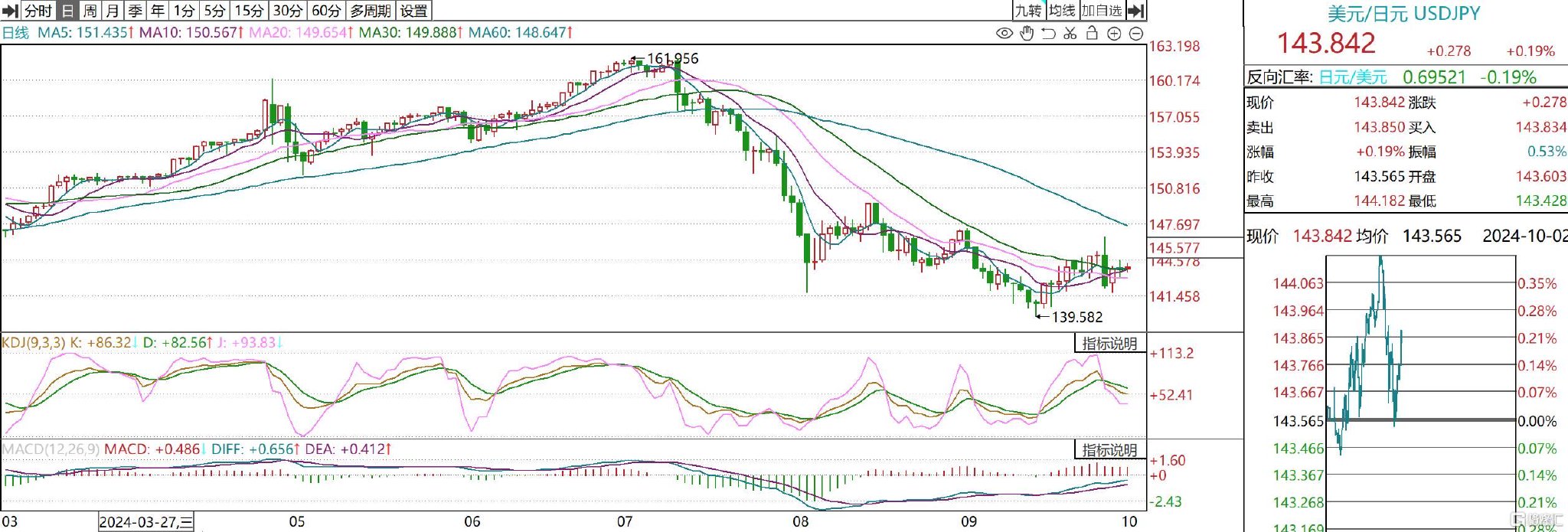Open 指标说明 for the KDJ panel
The width and height of the screenshot is (1568, 532).
(1109, 344)
